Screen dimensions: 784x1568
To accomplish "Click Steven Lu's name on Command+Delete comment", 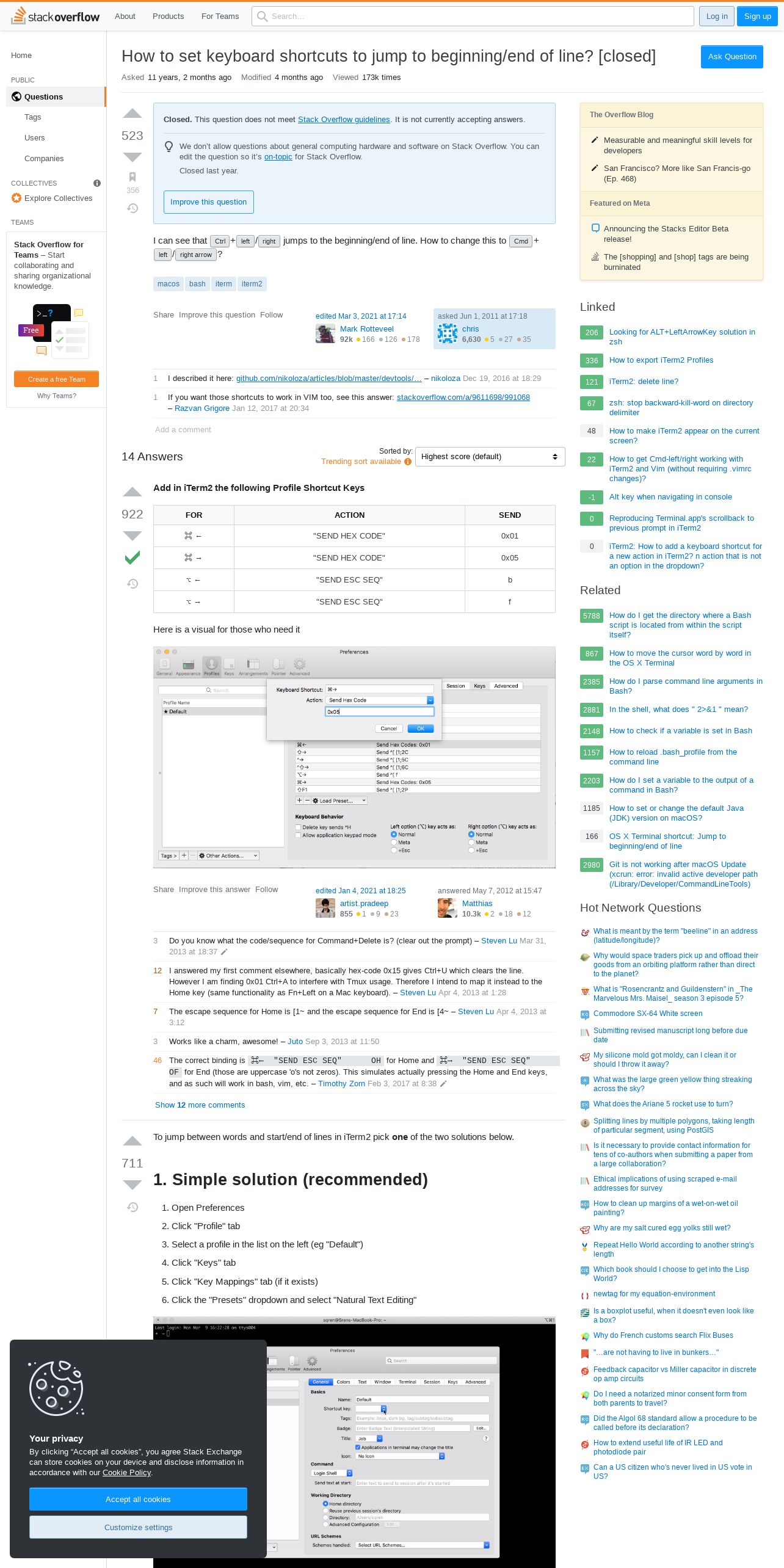I will pyautogui.click(x=499, y=941).
